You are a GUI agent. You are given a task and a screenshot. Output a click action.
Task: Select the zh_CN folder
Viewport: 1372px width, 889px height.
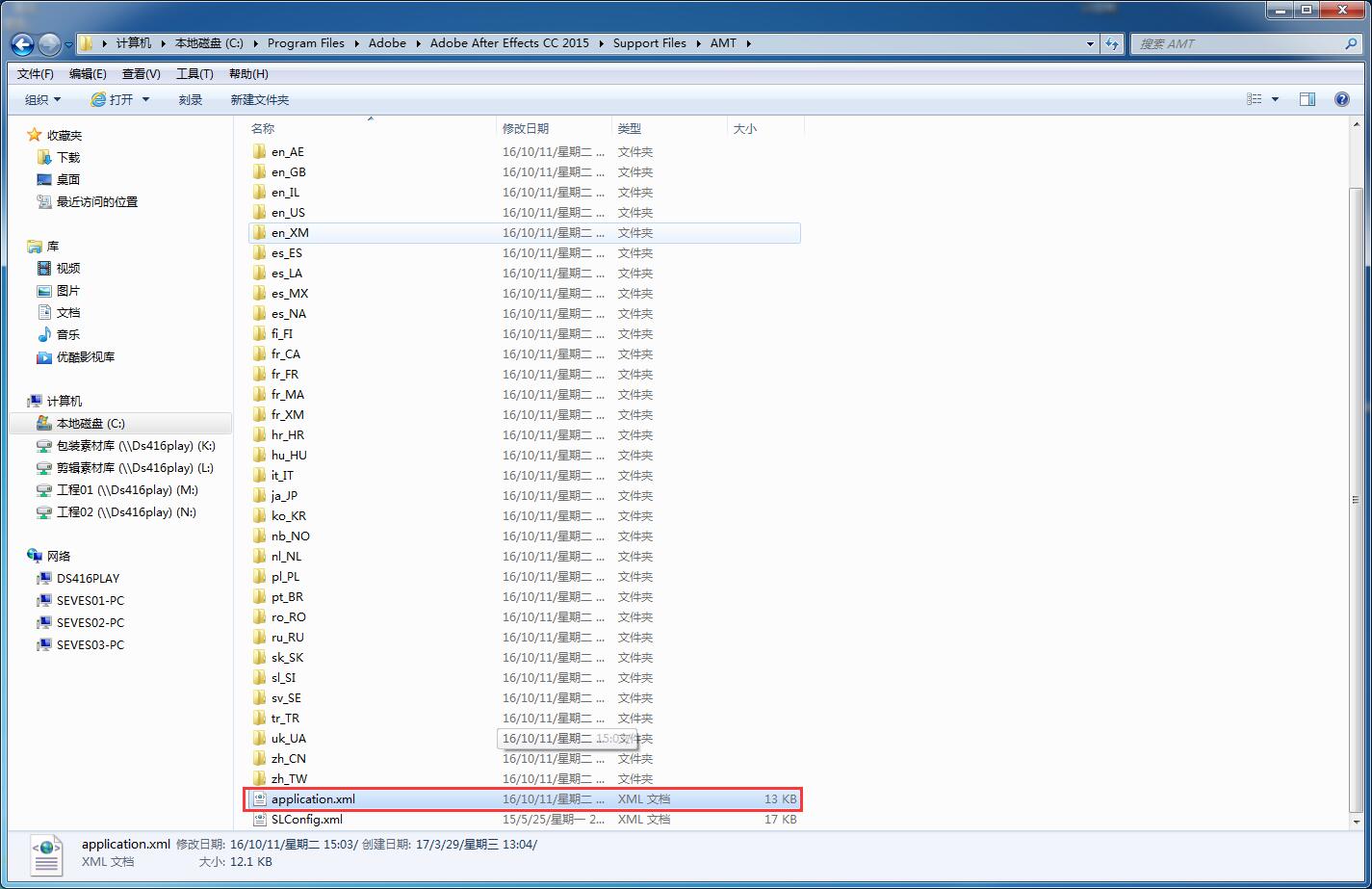524,758
